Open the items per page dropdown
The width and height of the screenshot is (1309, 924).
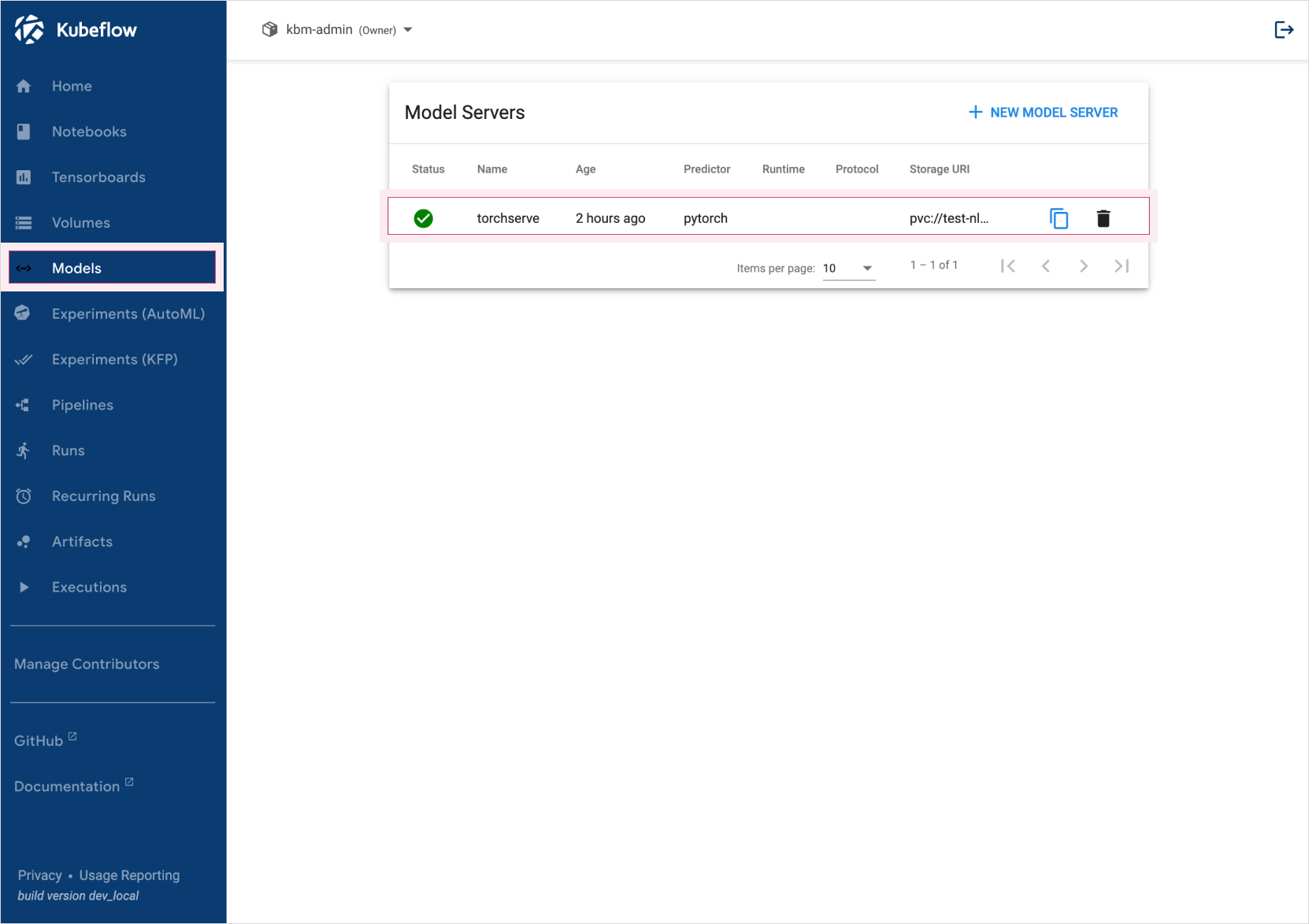point(849,269)
